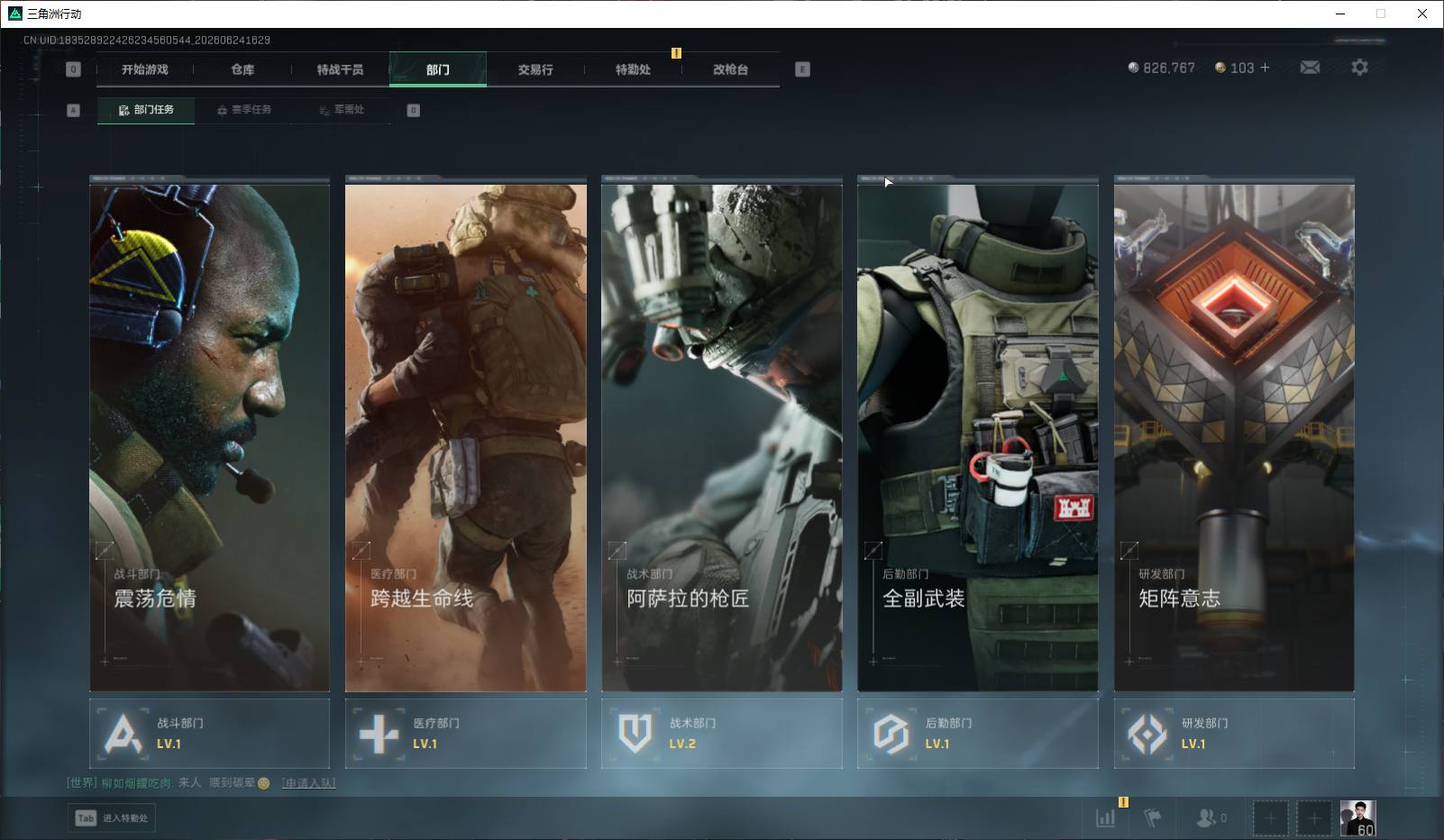Click the yellow alert badge above statistics
The image size is (1444, 840).
1123,801
